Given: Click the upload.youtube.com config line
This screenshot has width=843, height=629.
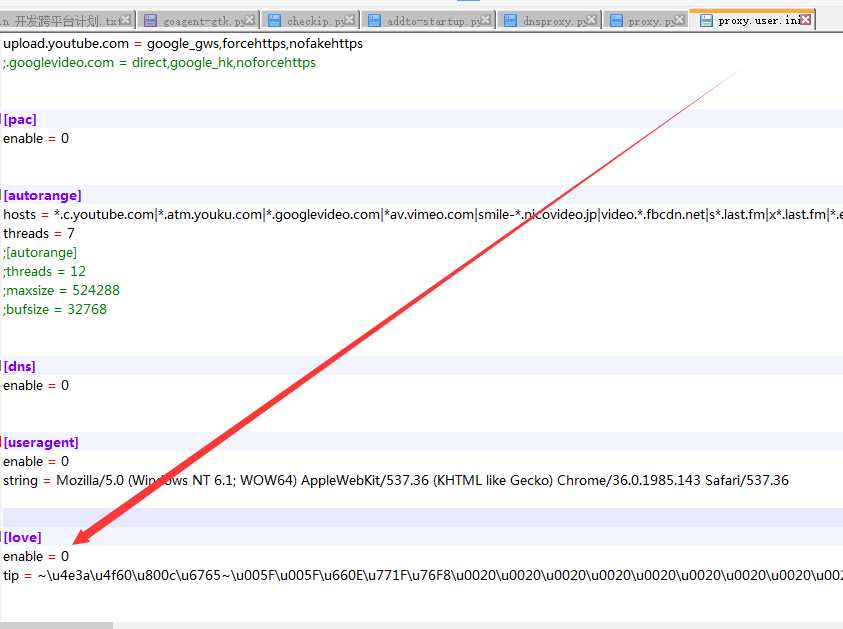Looking at the screenshot, I should click(183, 44).
